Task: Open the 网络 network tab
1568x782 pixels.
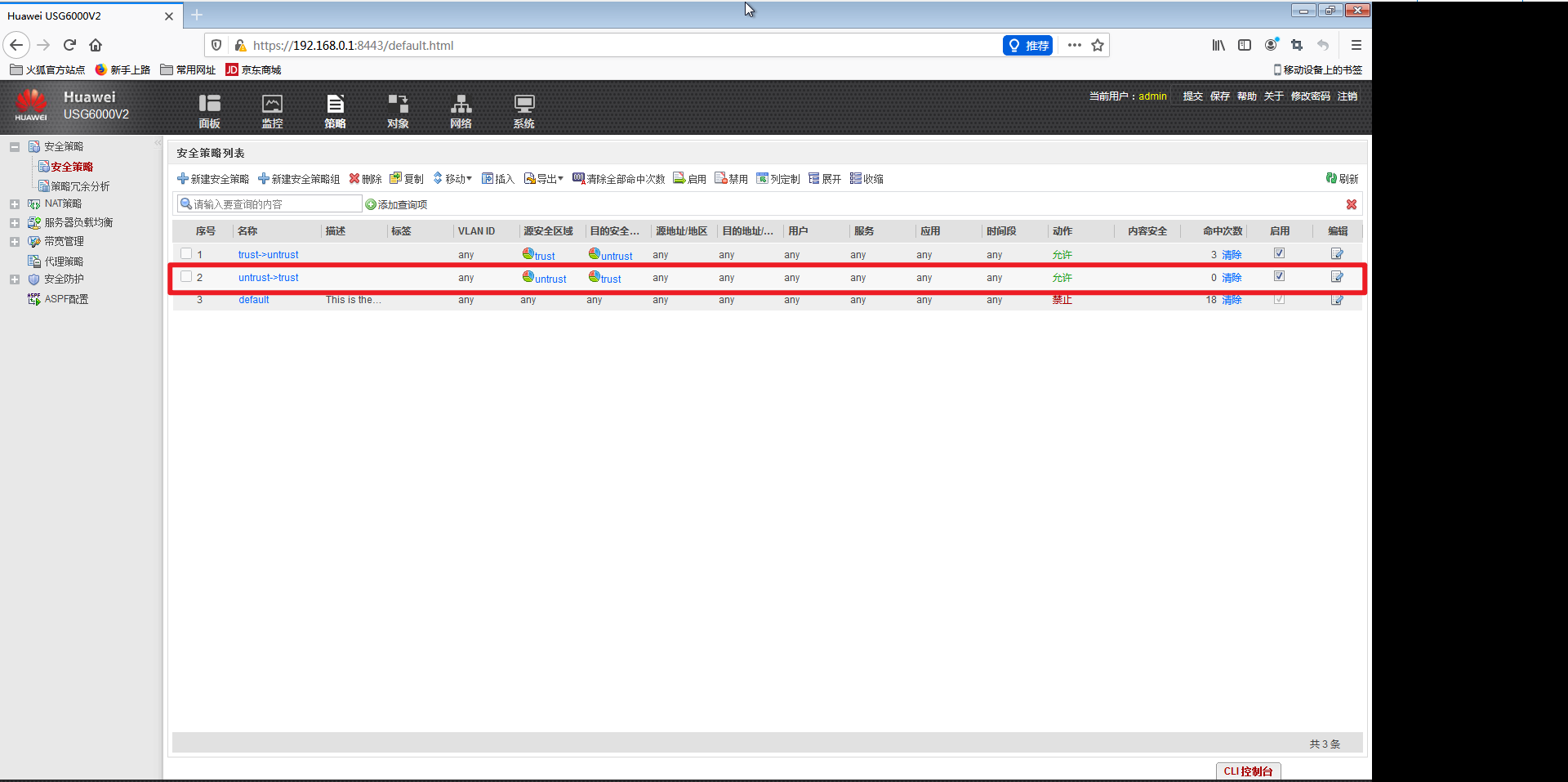Action: tap(461, 111)
